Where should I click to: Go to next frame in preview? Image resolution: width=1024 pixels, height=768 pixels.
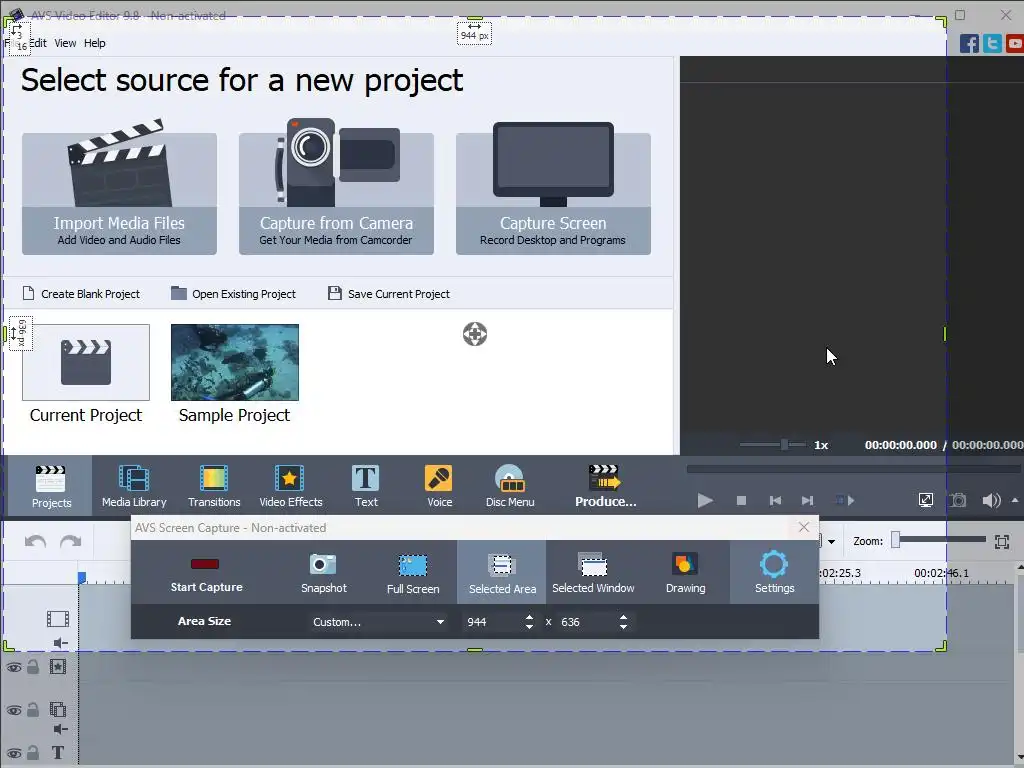click(807, 500)
